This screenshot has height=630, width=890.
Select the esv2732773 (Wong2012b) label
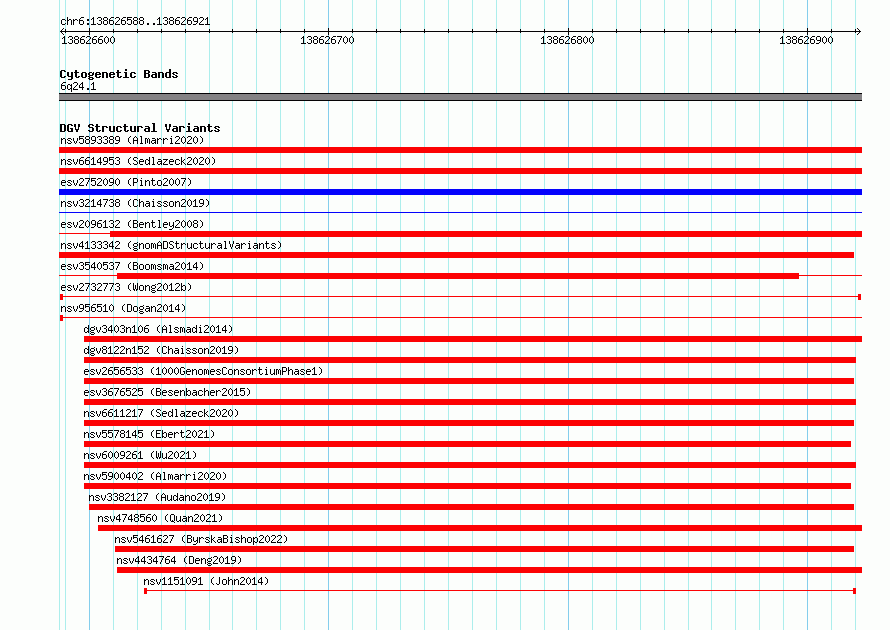tap(126, 287)
